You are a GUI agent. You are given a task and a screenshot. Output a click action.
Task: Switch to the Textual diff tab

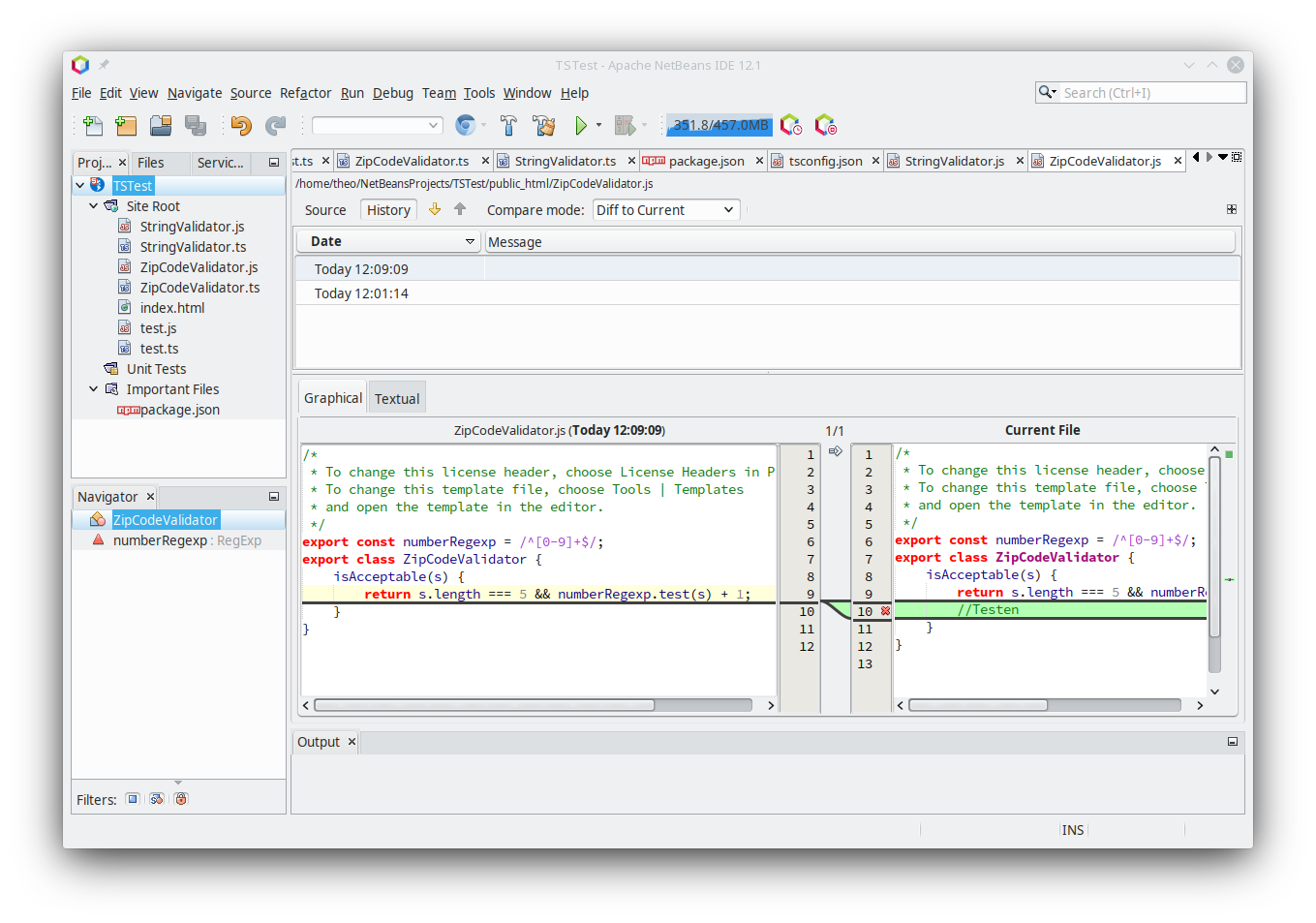tap(397, 398)
